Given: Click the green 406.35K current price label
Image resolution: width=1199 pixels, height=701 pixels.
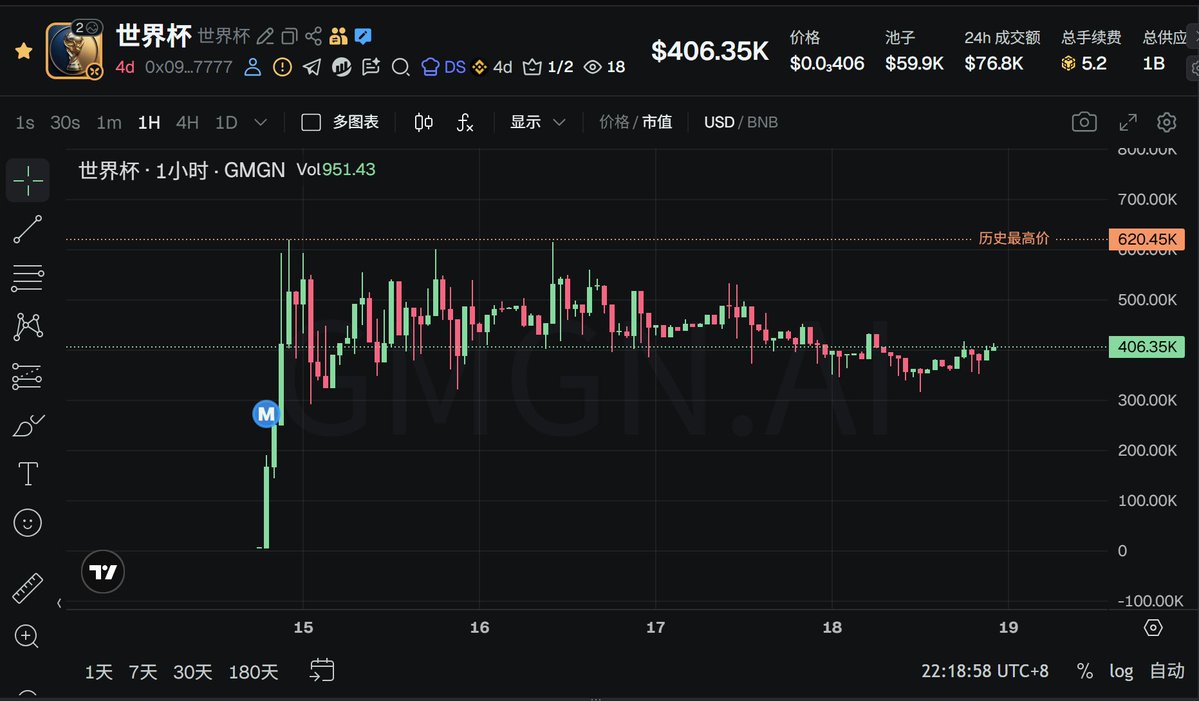Looking at the screenshot, I should pos(1146,347).
